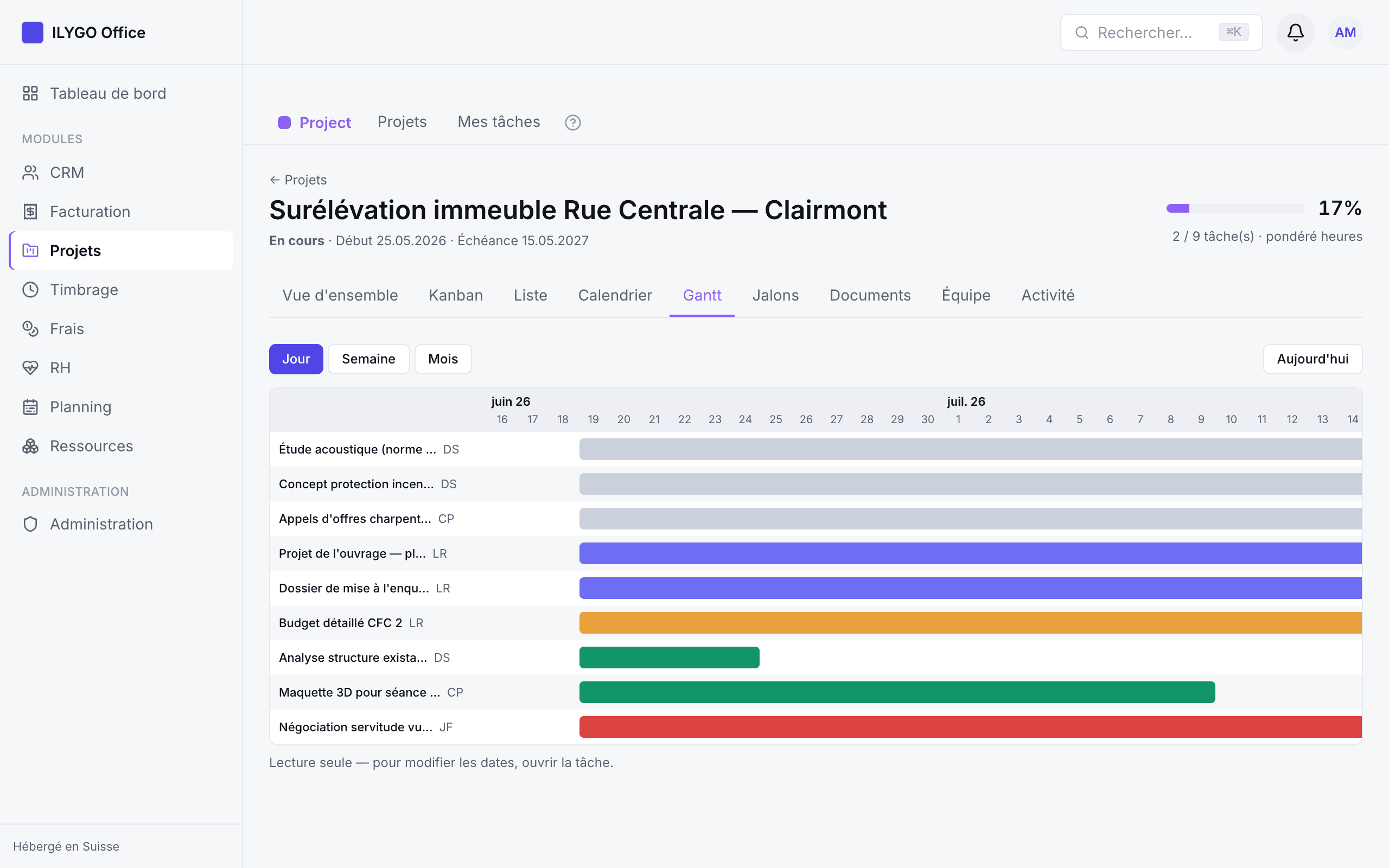Open task Négociation servitude vu...
This screenshot has height=868, width=1389.
pyautogui.click(x=355, y=727)
